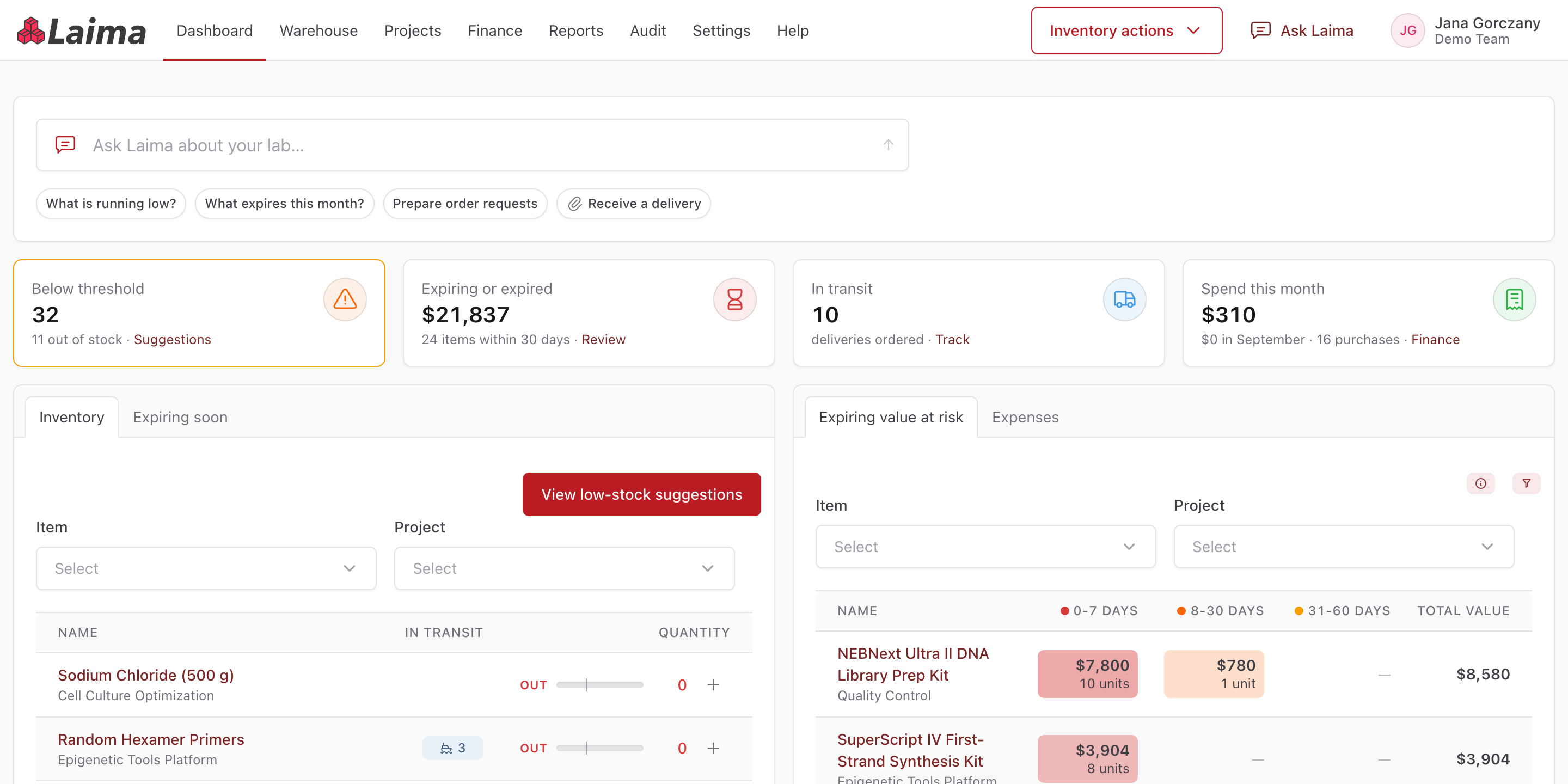
Task: Click the Track link on In transit card
Action: (x=952, y=339)
